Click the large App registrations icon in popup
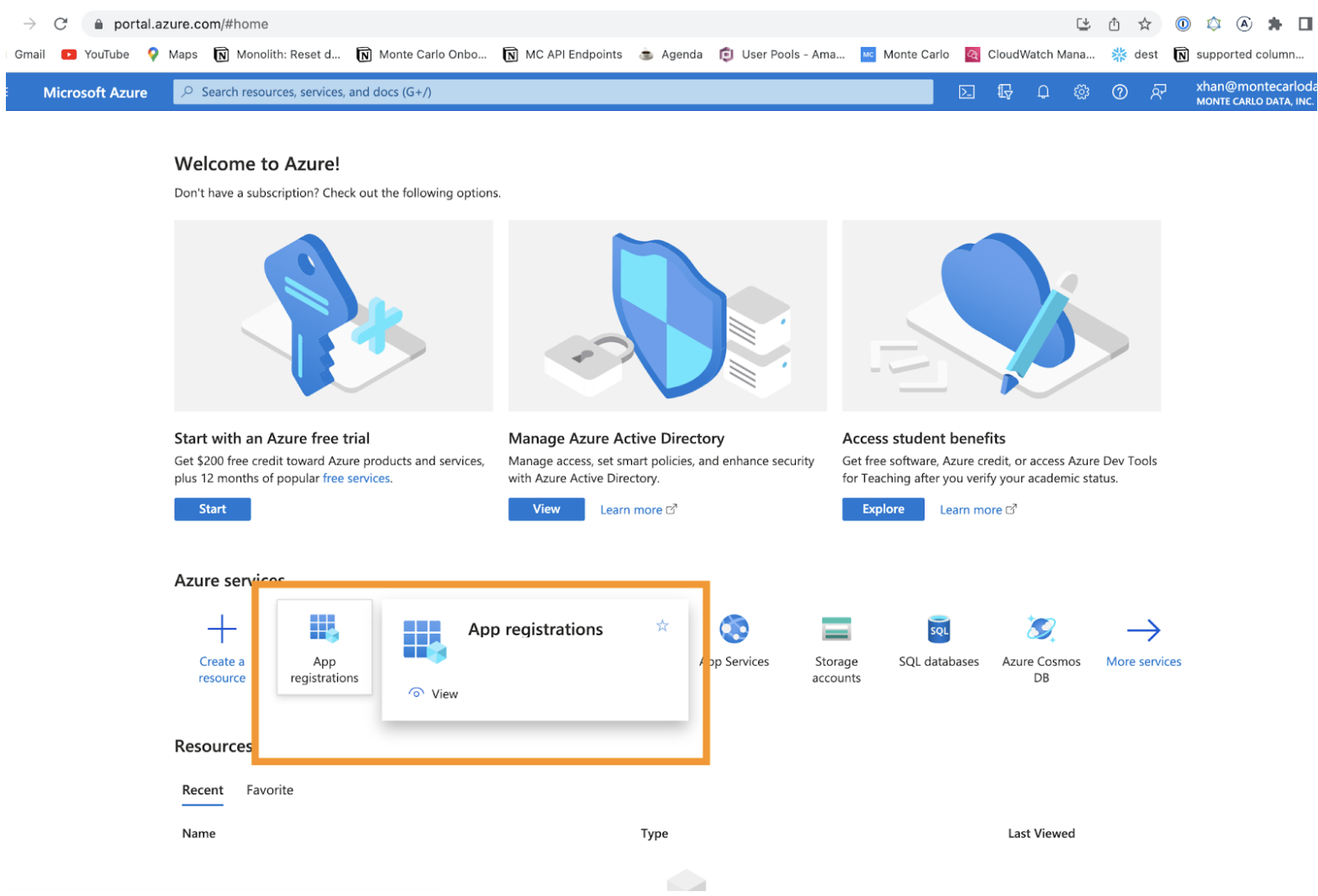The height and width of the screenshot is (896, 1318). (x=424, y=640)
